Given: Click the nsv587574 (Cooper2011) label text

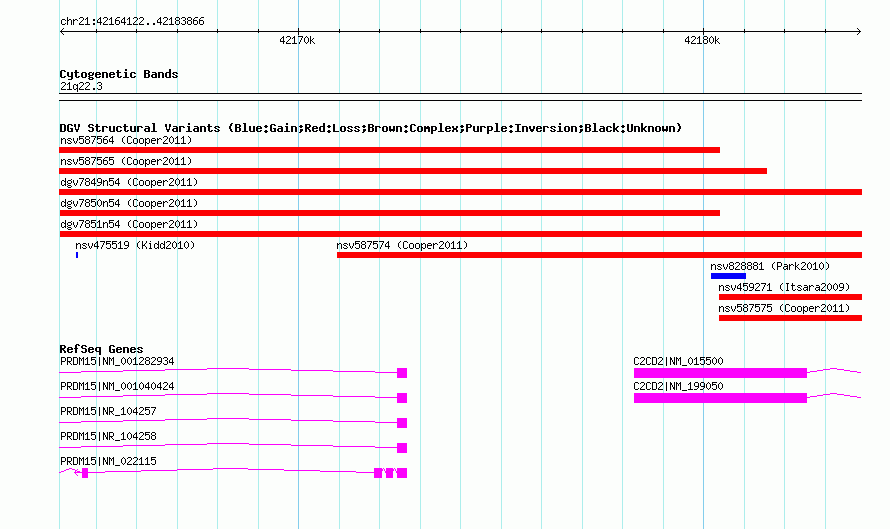Looking at the screenshot, I should [402, 245].
